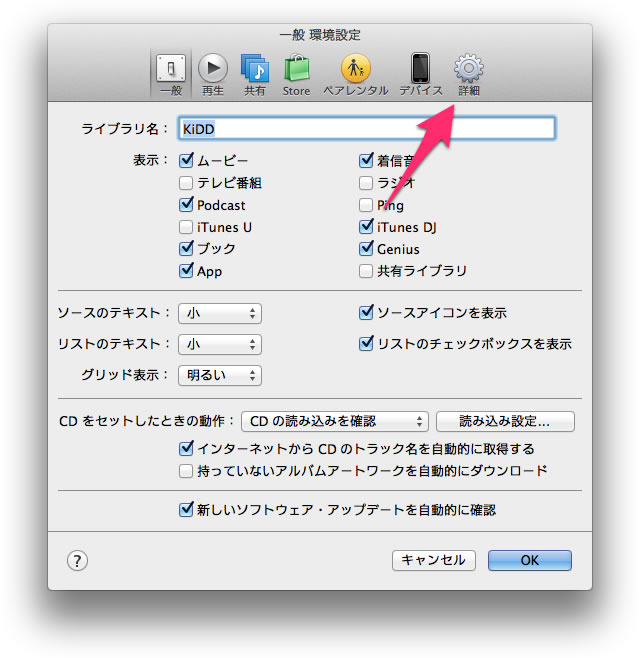640x658 pixels.
Task: Enable automatic album artwork download checkbox
Action: [x=186, y=471]
